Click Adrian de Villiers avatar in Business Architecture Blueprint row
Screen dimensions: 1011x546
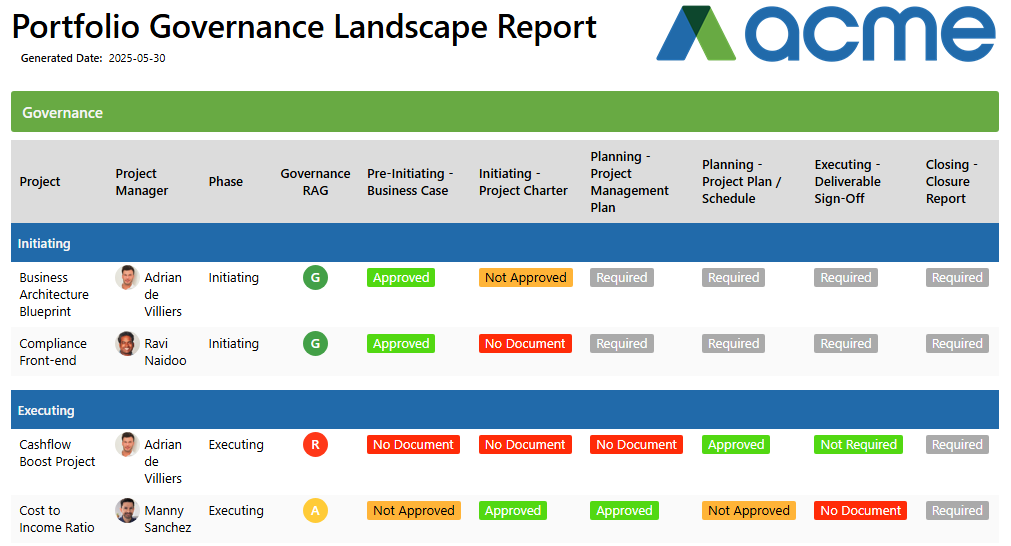(127, 278)
